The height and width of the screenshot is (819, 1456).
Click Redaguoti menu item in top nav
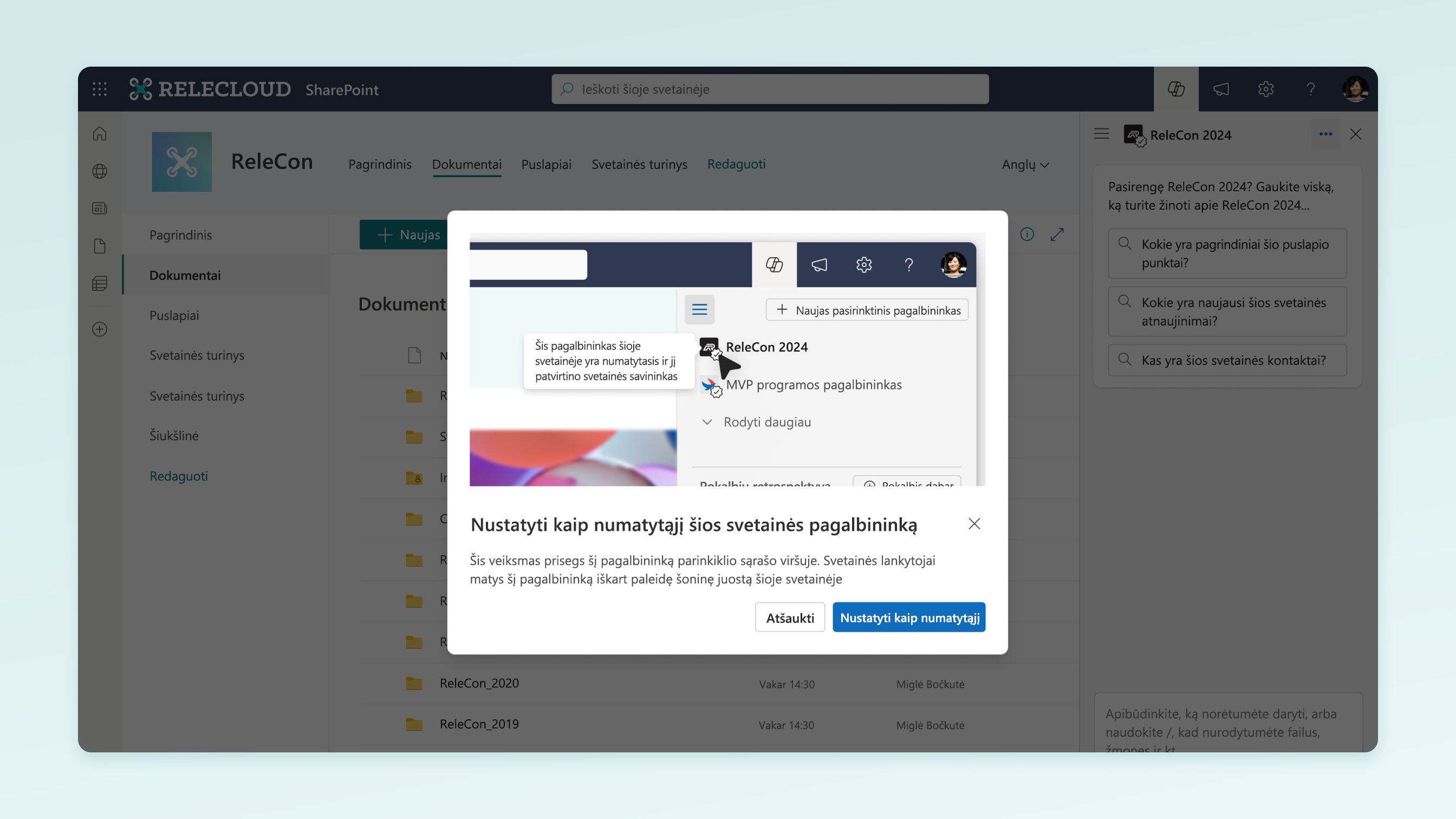coord(737,164)
